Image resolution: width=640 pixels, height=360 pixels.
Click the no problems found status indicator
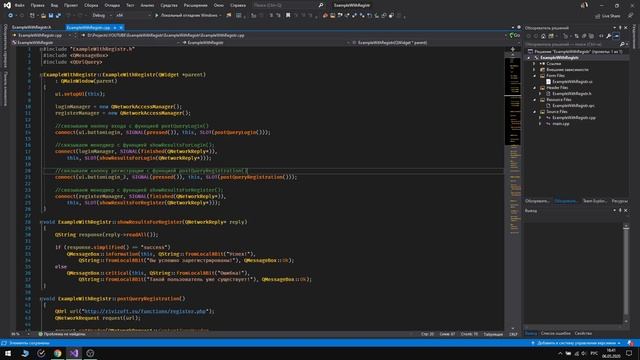[x=62, y=334]
